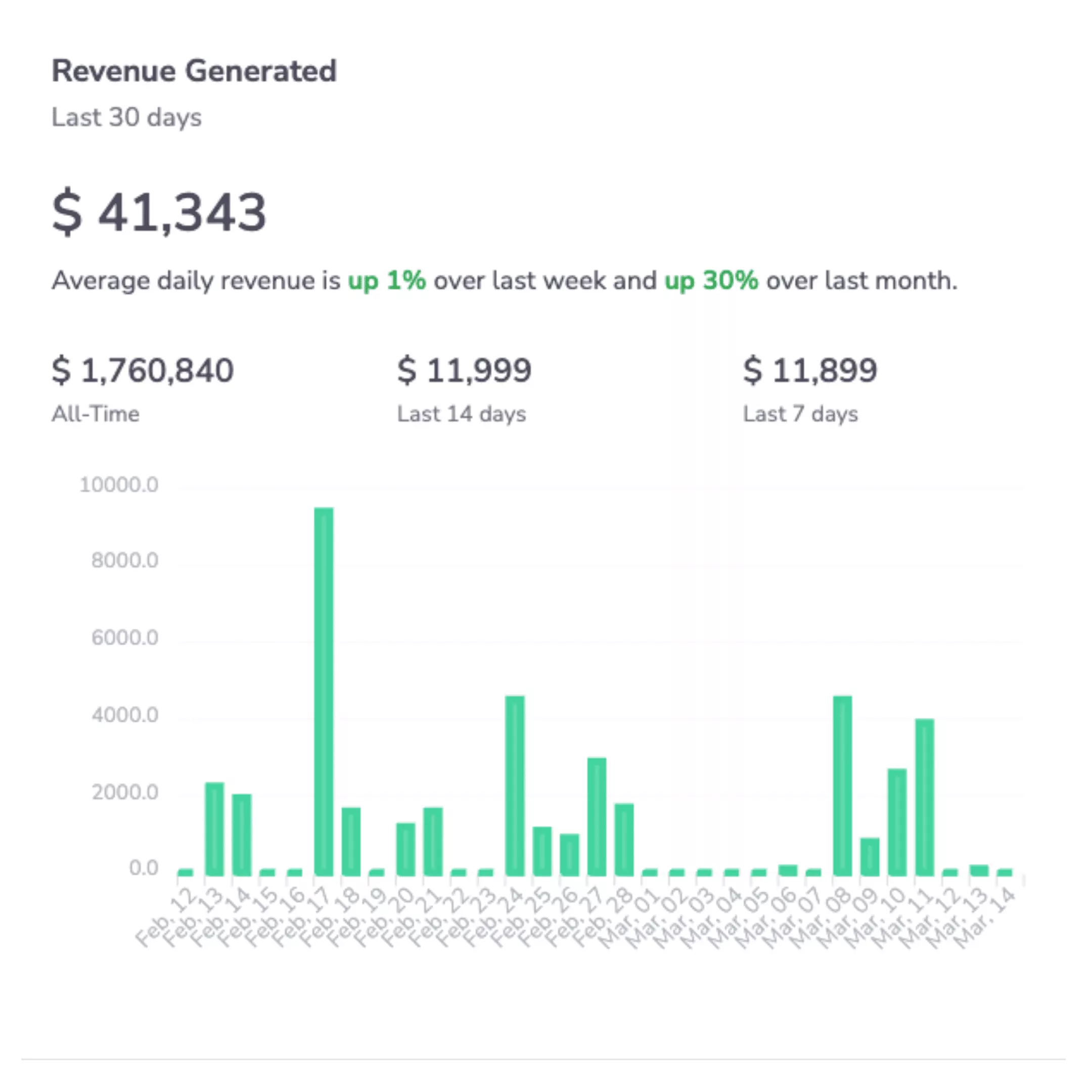Image resolution: width=1092 pixels, height=1092 pixels.
Task: Click the $ 41,343 total revenue figure
Action: click(x=159, y=212)
